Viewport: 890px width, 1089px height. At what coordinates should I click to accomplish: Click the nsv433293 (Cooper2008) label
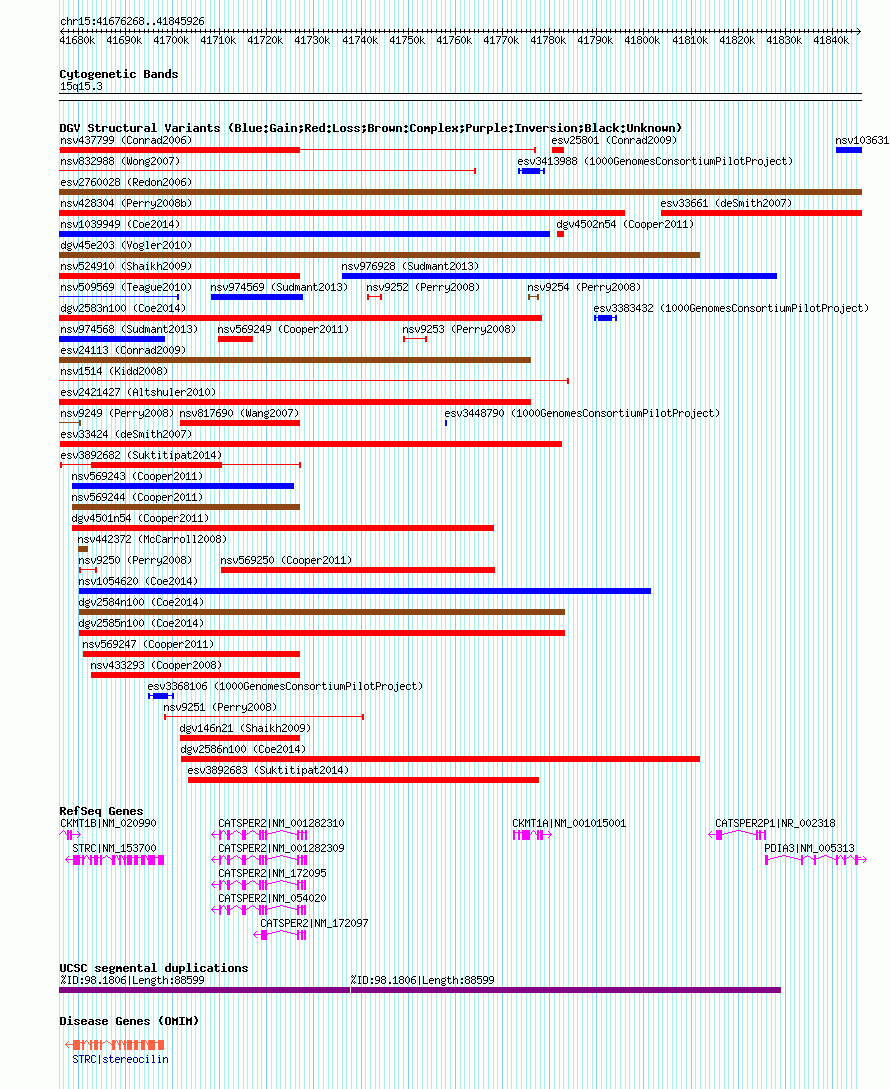[156, 665]
